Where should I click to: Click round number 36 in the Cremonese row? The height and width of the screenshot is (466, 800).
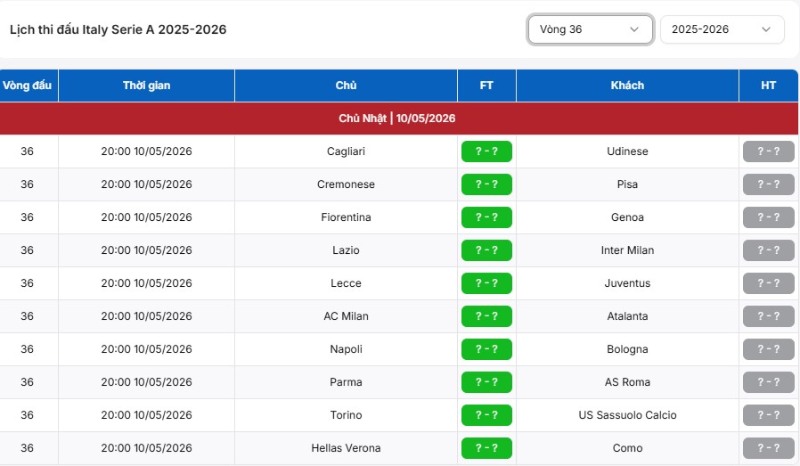pos(27,184)
